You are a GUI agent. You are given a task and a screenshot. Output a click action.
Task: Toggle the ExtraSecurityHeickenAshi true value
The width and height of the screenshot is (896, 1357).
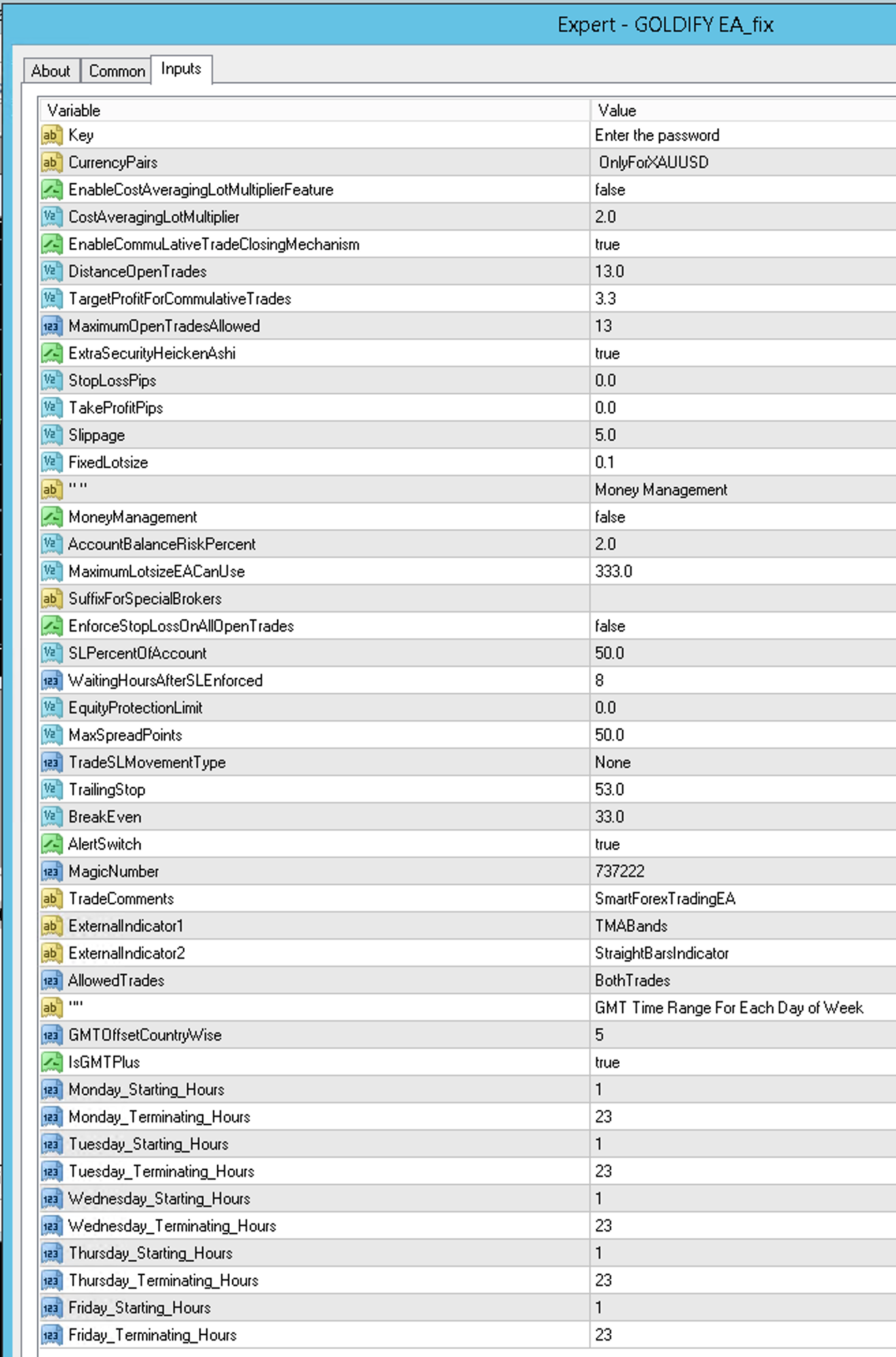point(743,353)
